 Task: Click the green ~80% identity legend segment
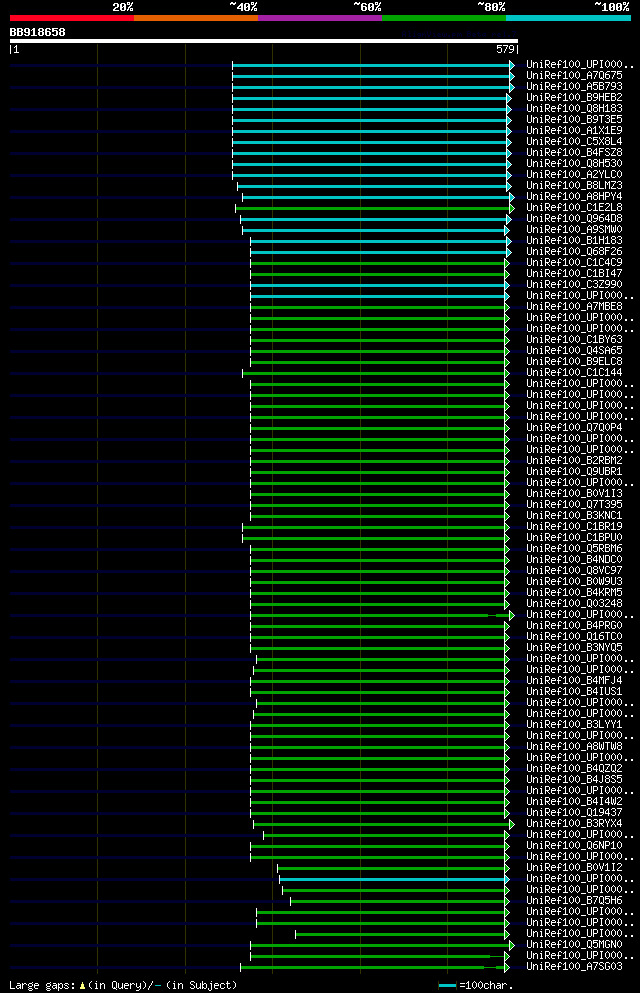[444, 18]
